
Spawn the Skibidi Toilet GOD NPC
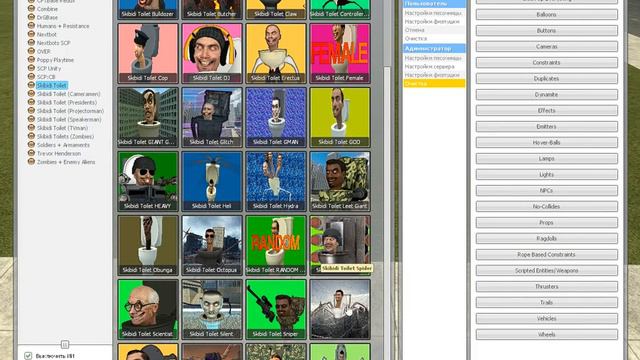click(x=340, y=117)
